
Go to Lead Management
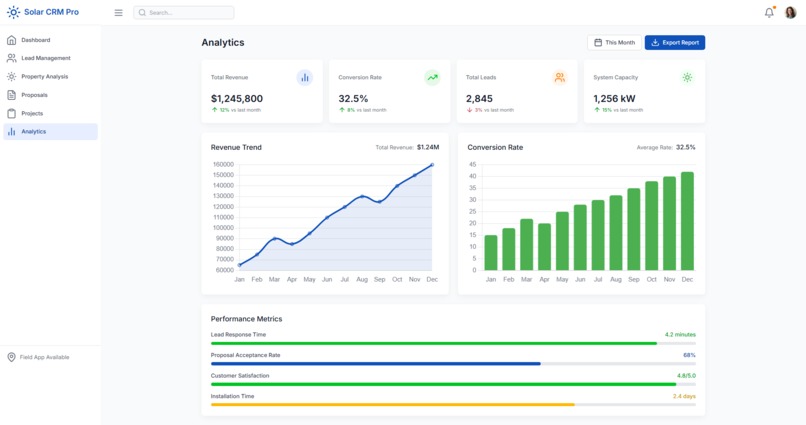coord(50,58)
